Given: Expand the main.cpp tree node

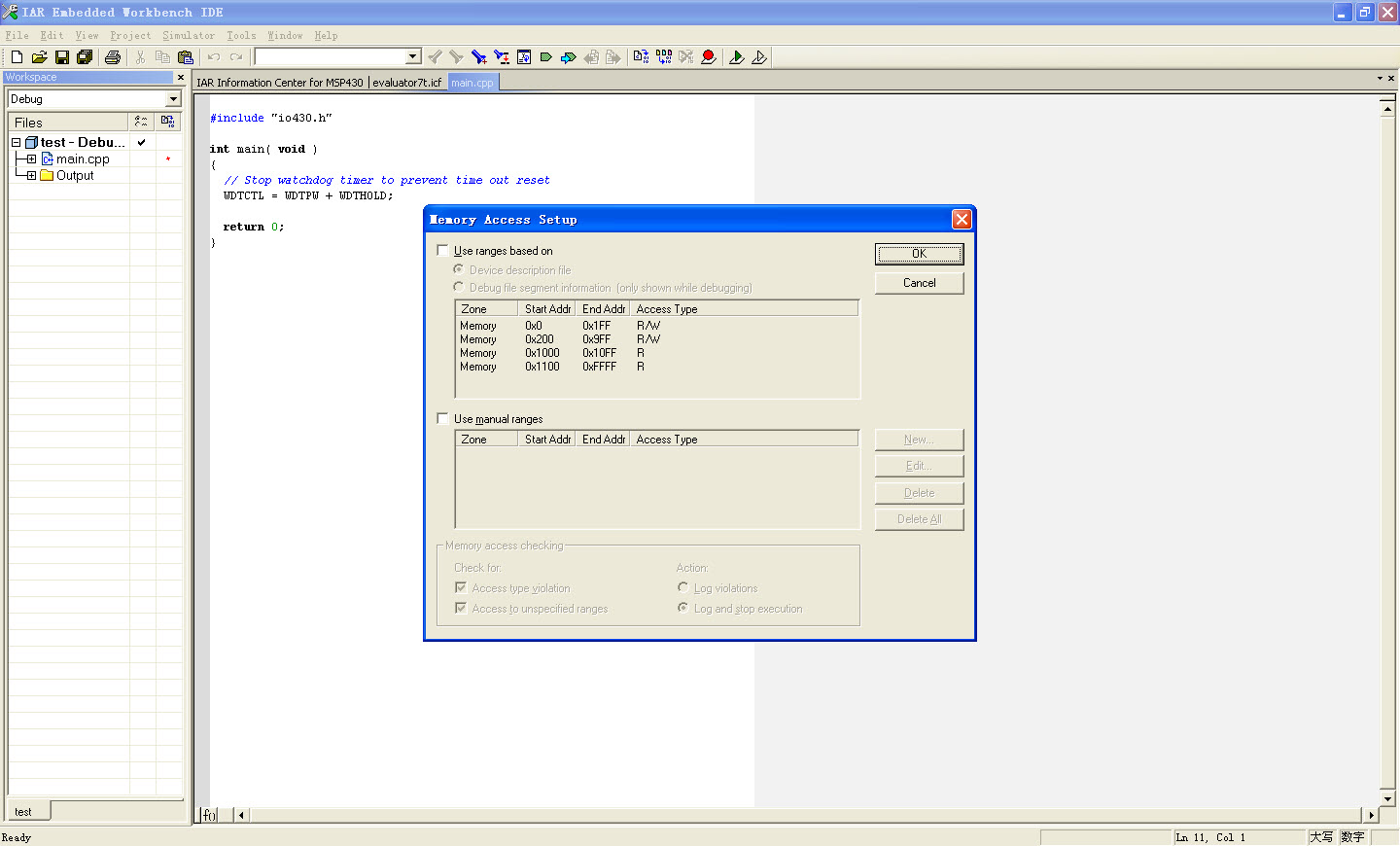Looking at the screenshot, I should (x=31, y=159).
